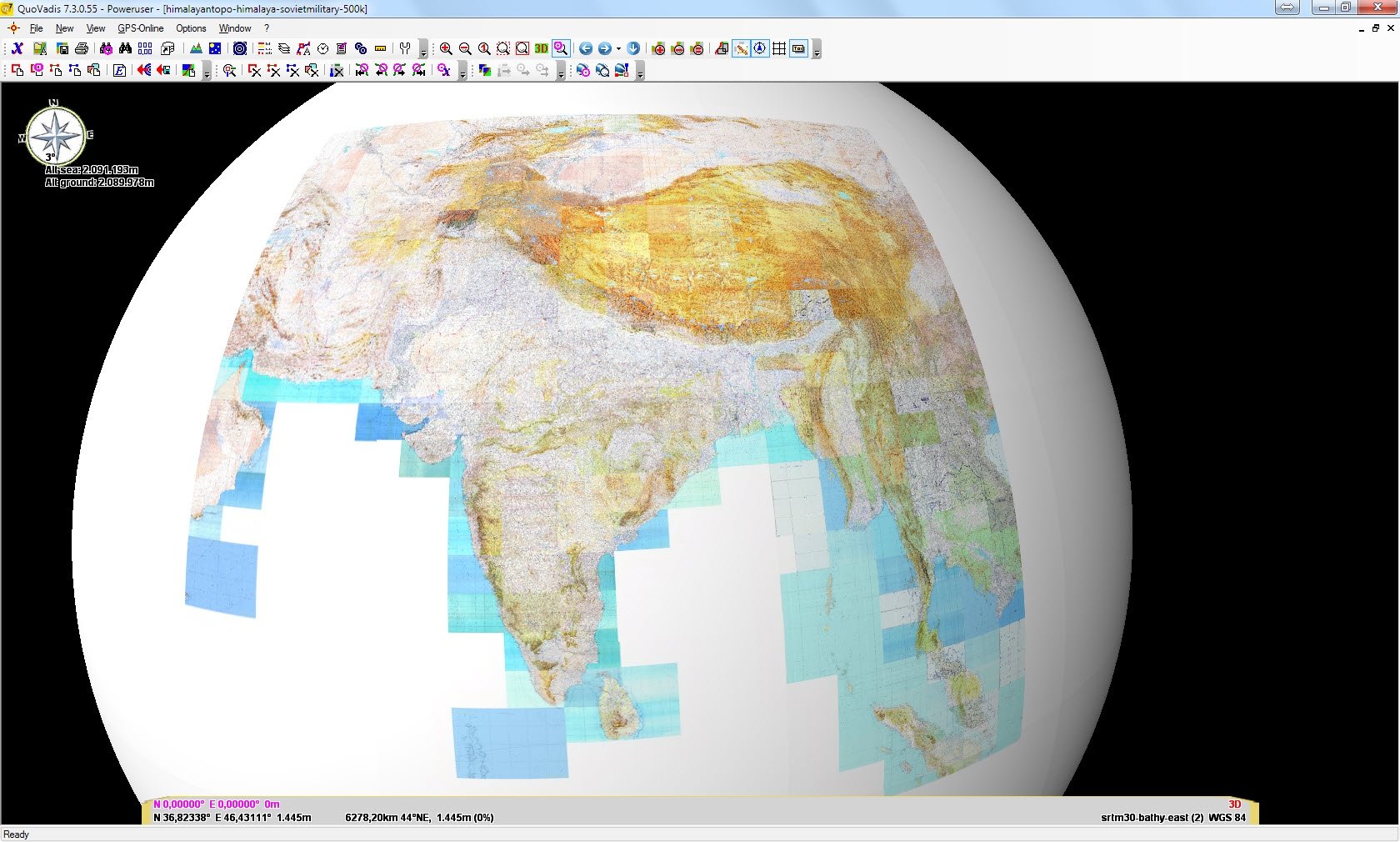Select the dashed-box zoom area tool
This screenshot has width=1400, height=842.
click(x=503, y=48)
